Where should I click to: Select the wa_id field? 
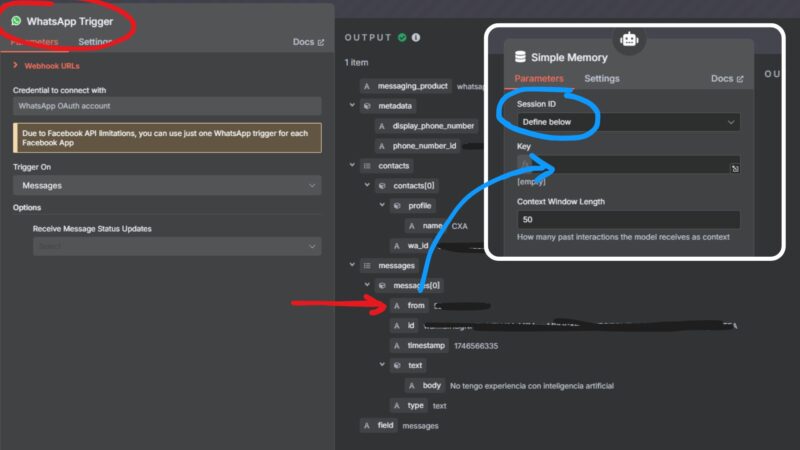pyautogui.click(x=411, y=245)
